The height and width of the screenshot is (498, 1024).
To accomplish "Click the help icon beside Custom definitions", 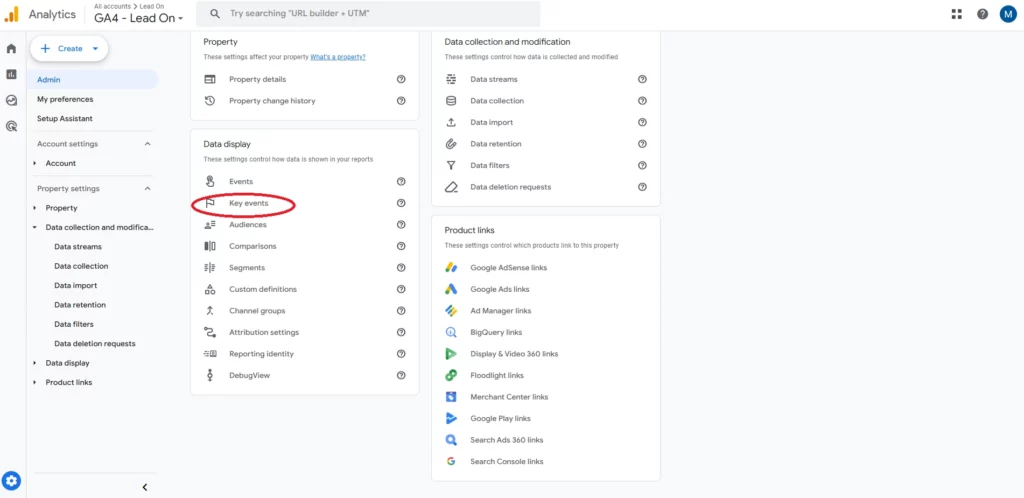I will click(x=401, y=289).
